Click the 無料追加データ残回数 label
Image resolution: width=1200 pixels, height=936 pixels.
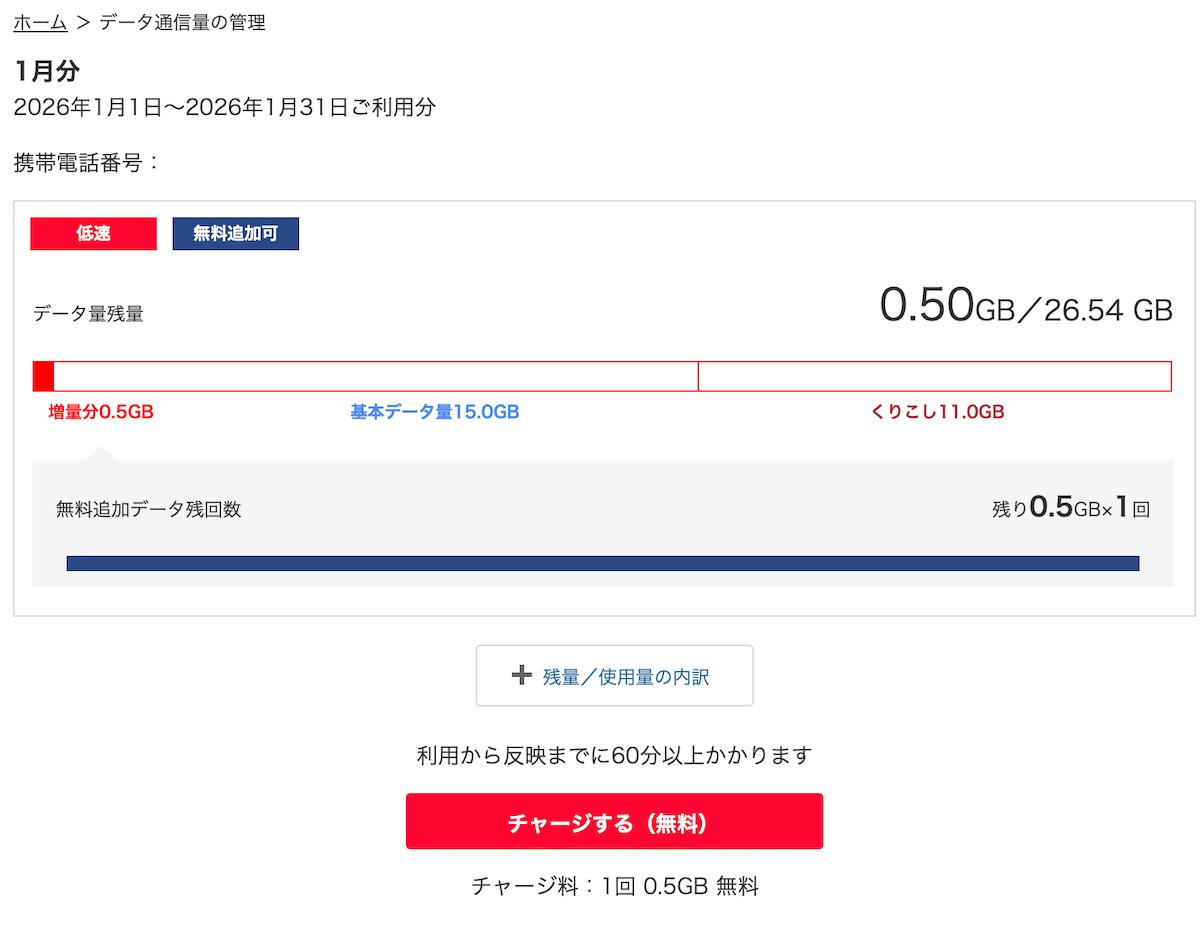tap(148, 509)
